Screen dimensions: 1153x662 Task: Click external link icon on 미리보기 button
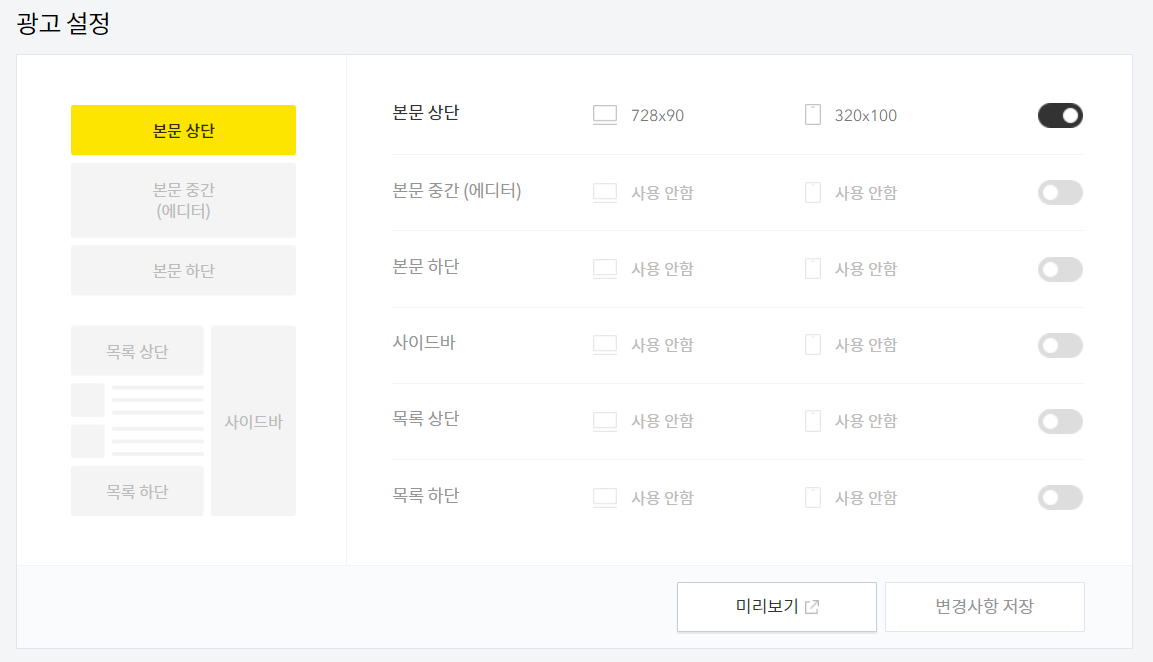point(812,607)
